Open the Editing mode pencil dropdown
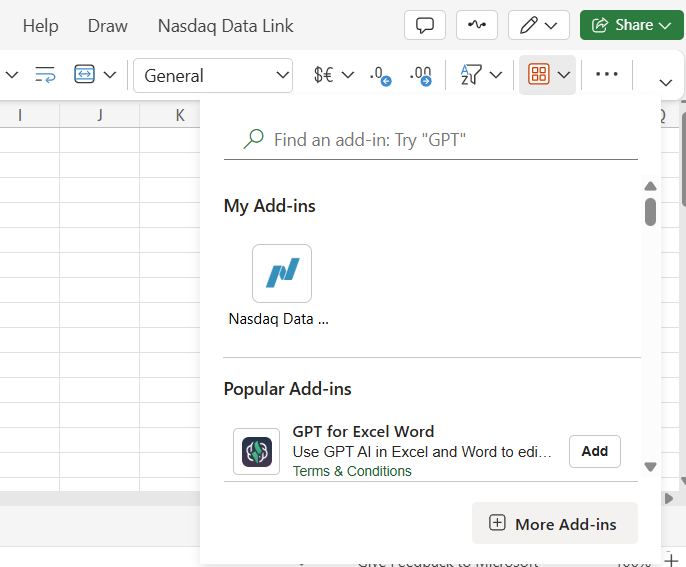 coord(539,25)
